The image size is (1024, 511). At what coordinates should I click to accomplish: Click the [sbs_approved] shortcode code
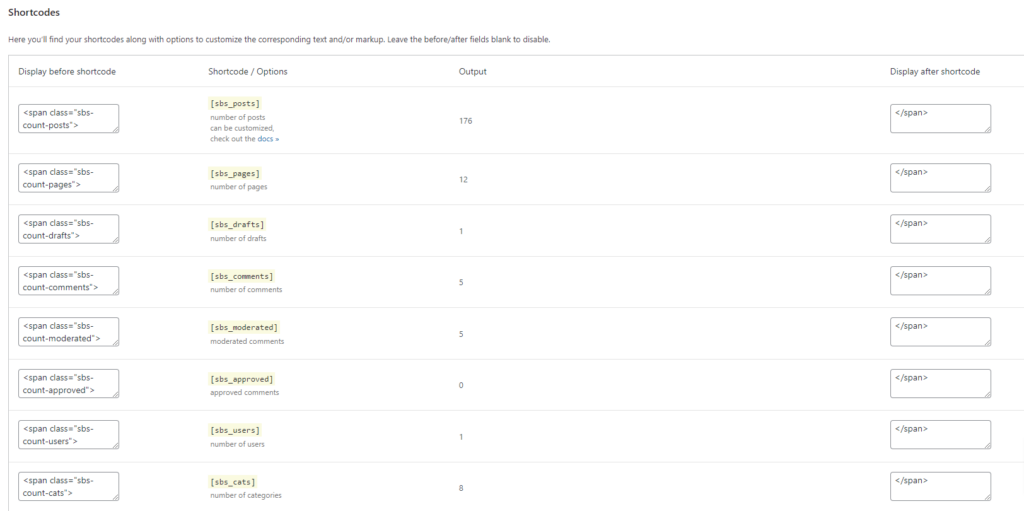pyautogui.click(x=241, y=379)
